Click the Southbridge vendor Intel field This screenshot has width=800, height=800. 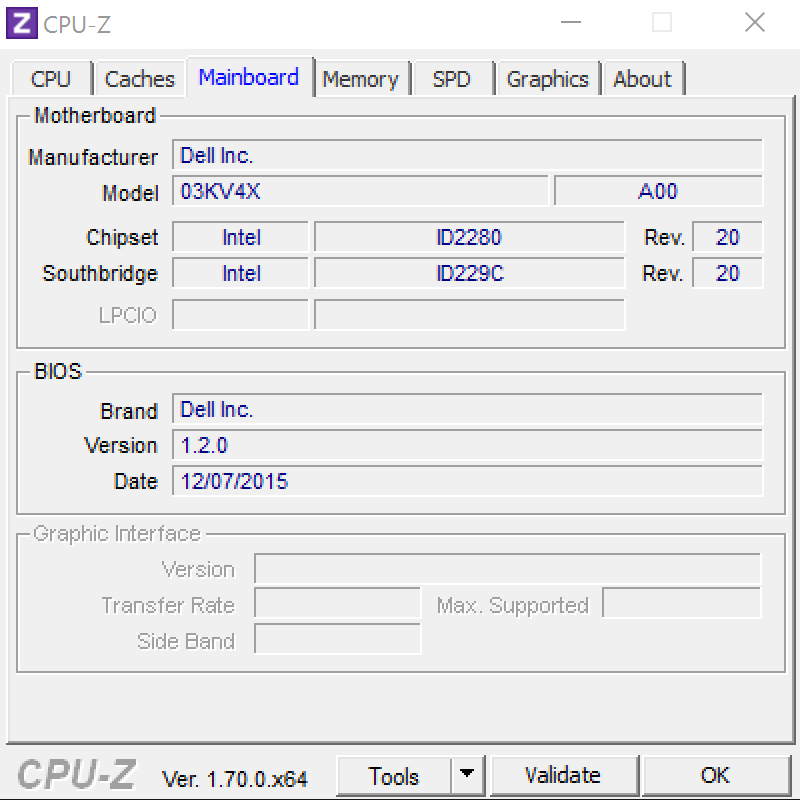(241, 273)
